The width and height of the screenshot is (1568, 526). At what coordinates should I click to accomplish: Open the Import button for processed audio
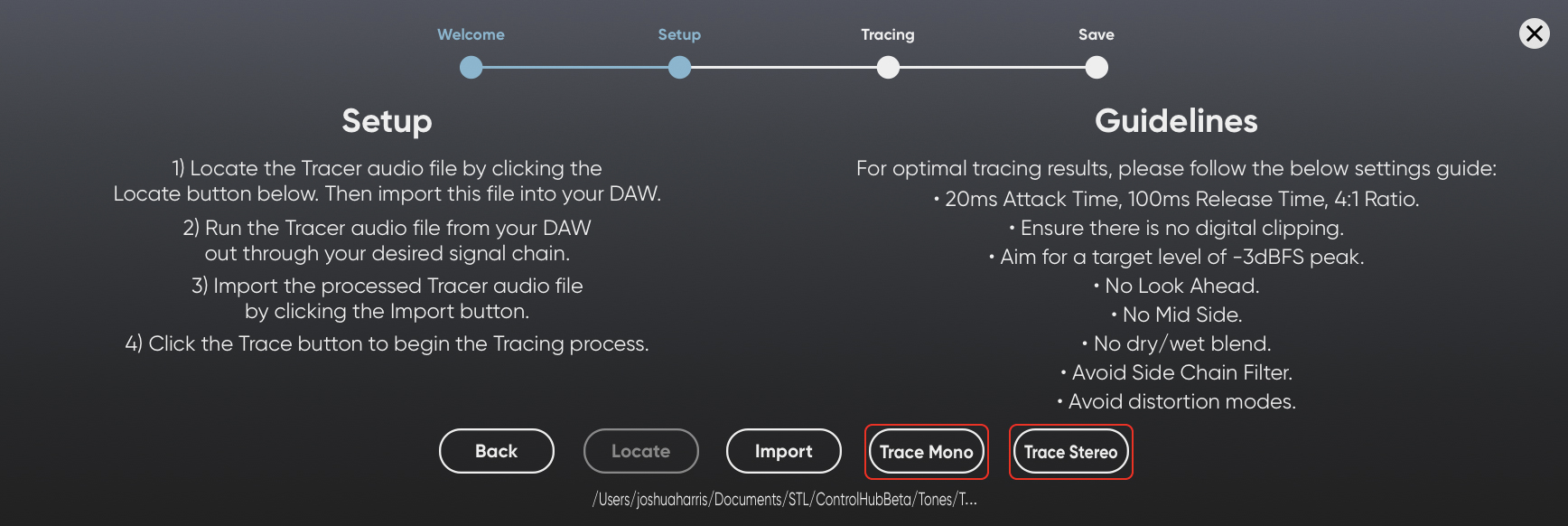point(784,451)
